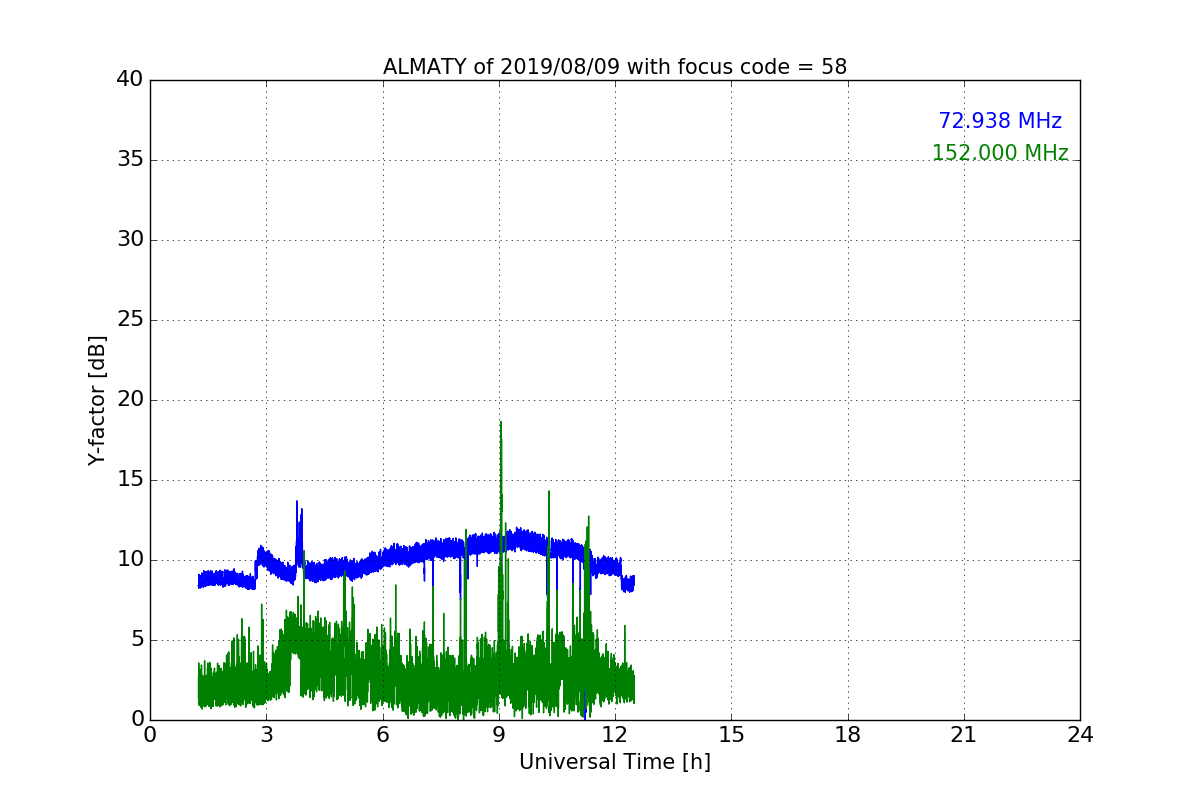Click the Y-factor [dB] axis label
This screenshot has width=1200, height=800.
pyautogui.click(x=97, y=400)
